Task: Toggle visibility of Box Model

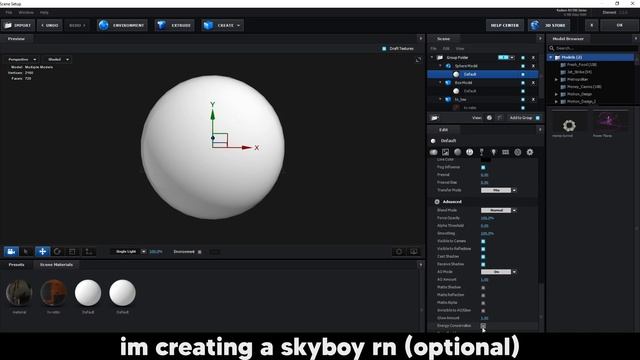Action: (523, 83)
